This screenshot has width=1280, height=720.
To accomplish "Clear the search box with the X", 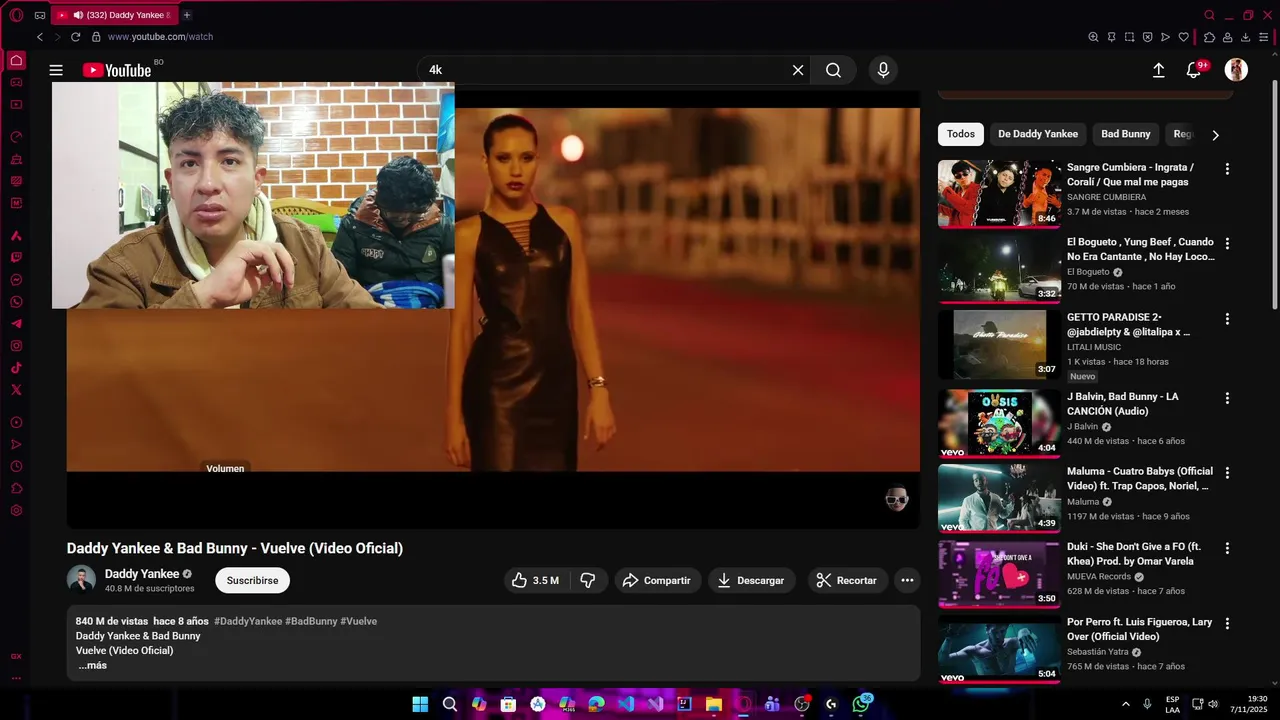I will click(798, 70).
